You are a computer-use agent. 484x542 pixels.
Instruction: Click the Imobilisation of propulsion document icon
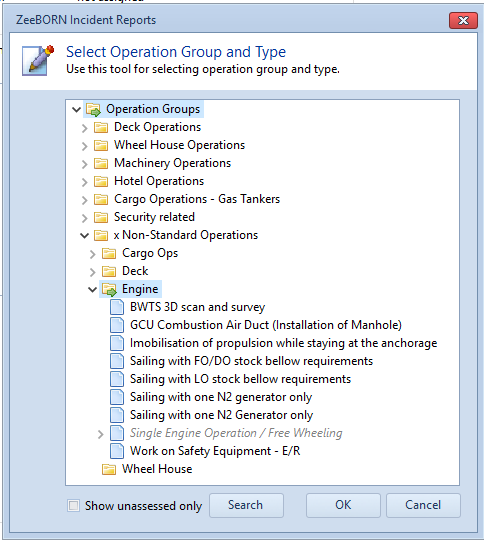coord(117,343)
